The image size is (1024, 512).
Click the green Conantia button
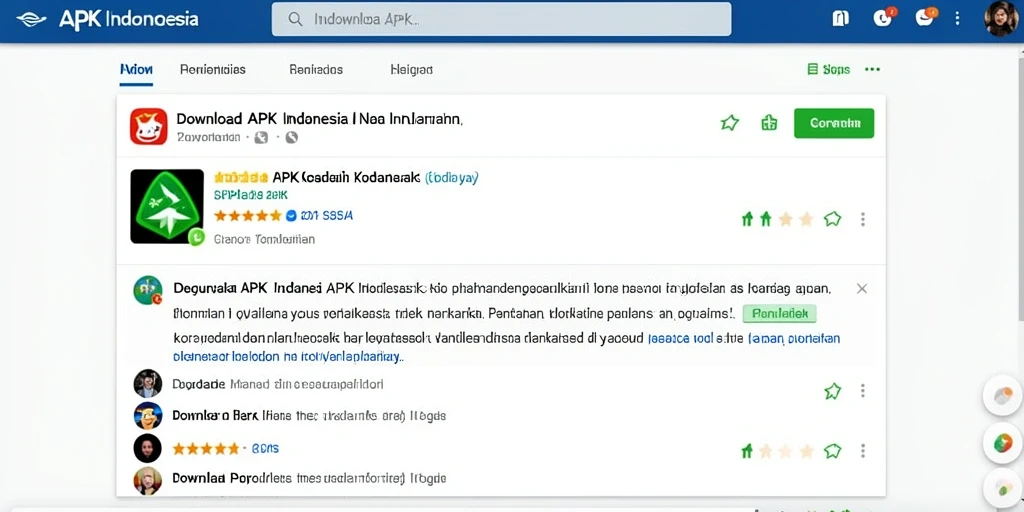[834, 123]
